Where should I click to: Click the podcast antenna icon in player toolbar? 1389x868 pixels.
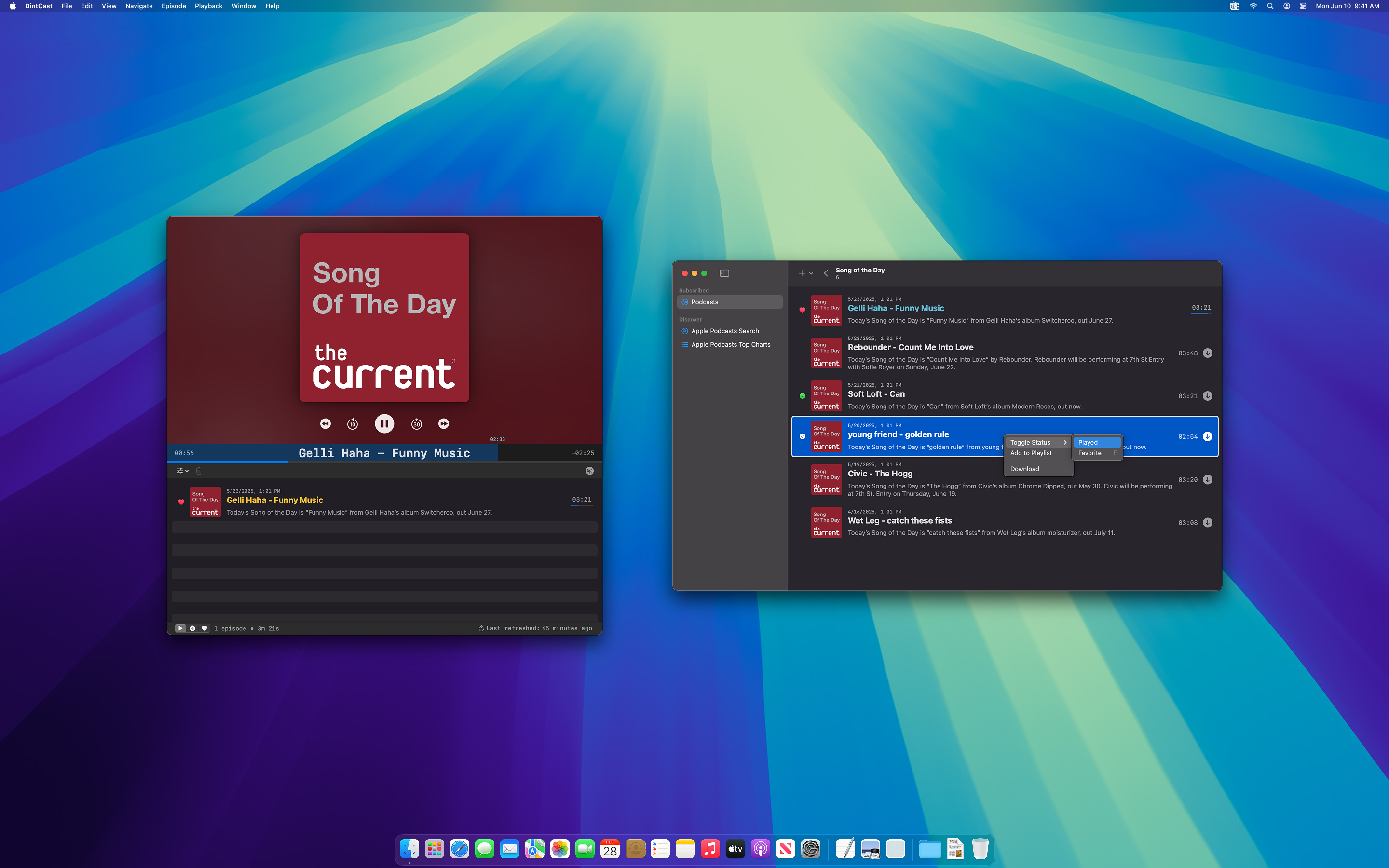(589, 471)
